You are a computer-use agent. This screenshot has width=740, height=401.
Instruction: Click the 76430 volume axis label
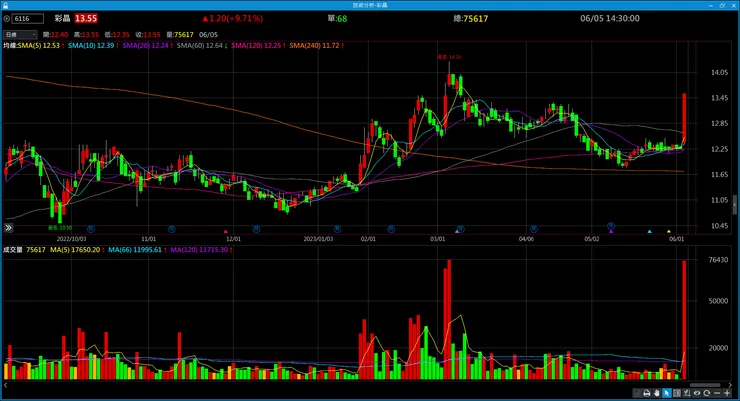pyautogui.click(x=718, y=259)
